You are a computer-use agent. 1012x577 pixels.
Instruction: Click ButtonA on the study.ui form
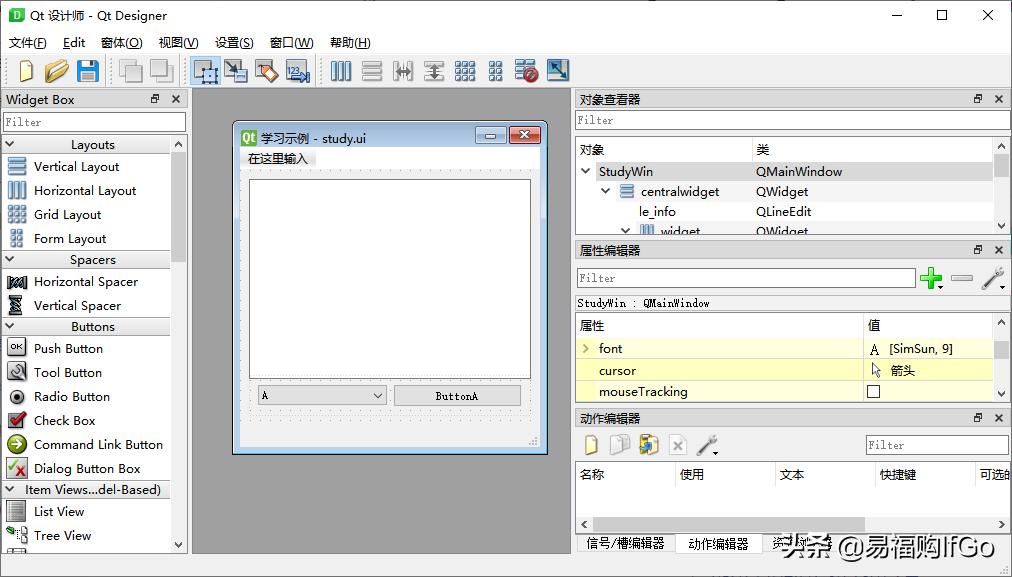[x=457, y=395]
